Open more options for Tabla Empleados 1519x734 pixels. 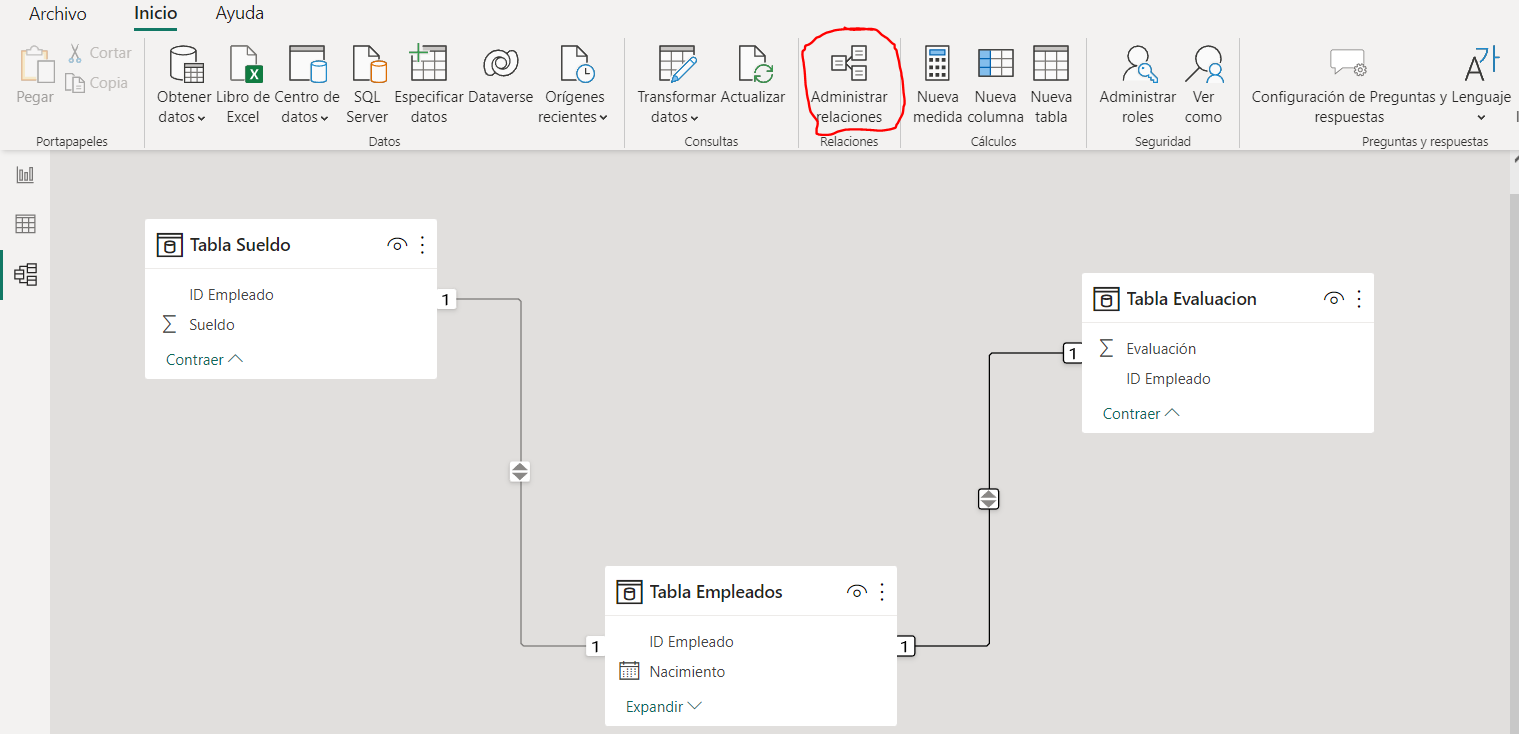point(882,592)
